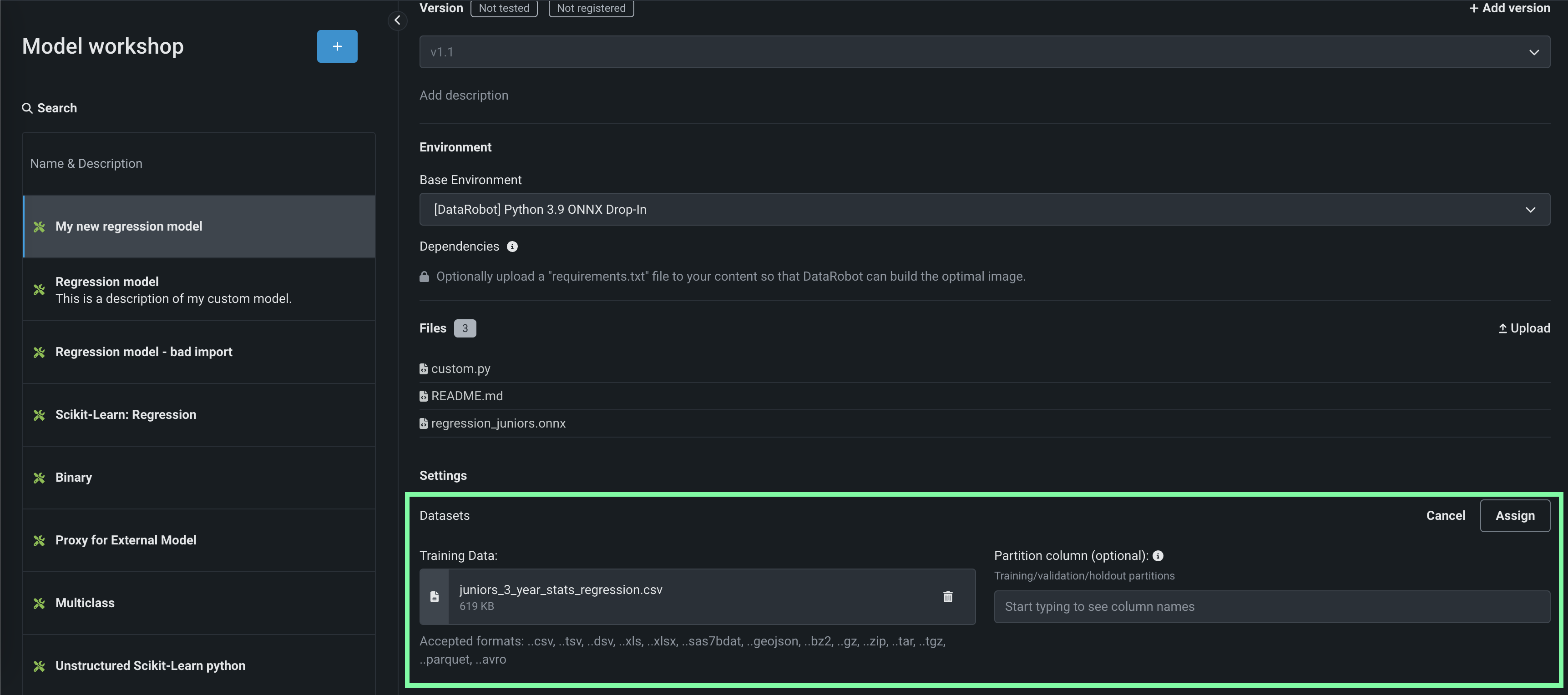Click the search magnifier icon
The height and width of the screenshot is (695, 1568).
click(x=27, y=108)
